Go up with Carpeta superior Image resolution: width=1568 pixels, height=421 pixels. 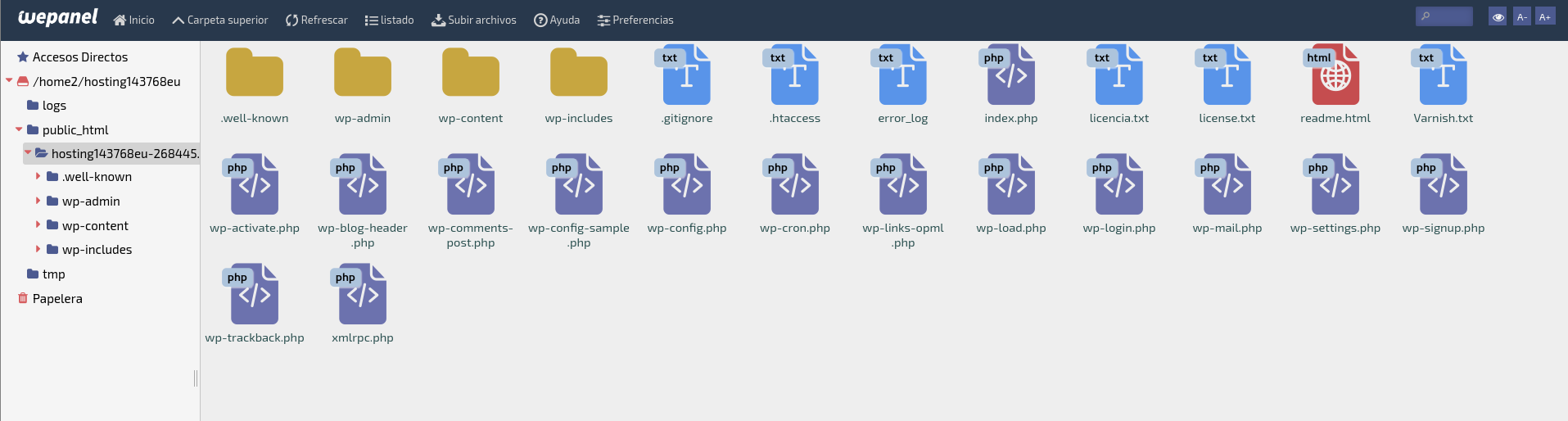(220, 20)
